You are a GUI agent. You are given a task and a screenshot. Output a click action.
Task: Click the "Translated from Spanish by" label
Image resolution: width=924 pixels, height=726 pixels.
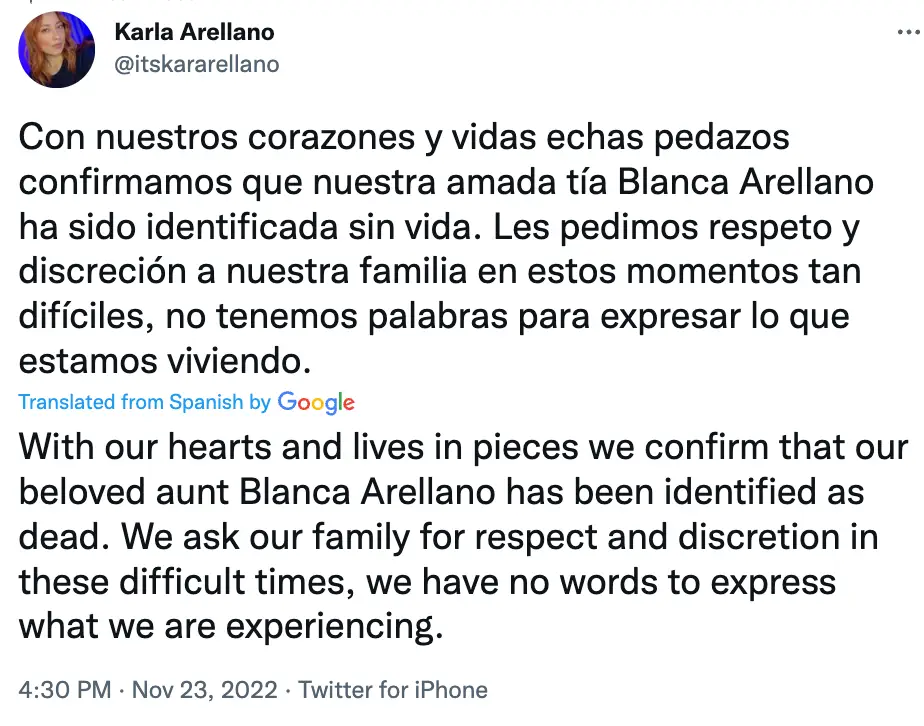click(145, 402)
